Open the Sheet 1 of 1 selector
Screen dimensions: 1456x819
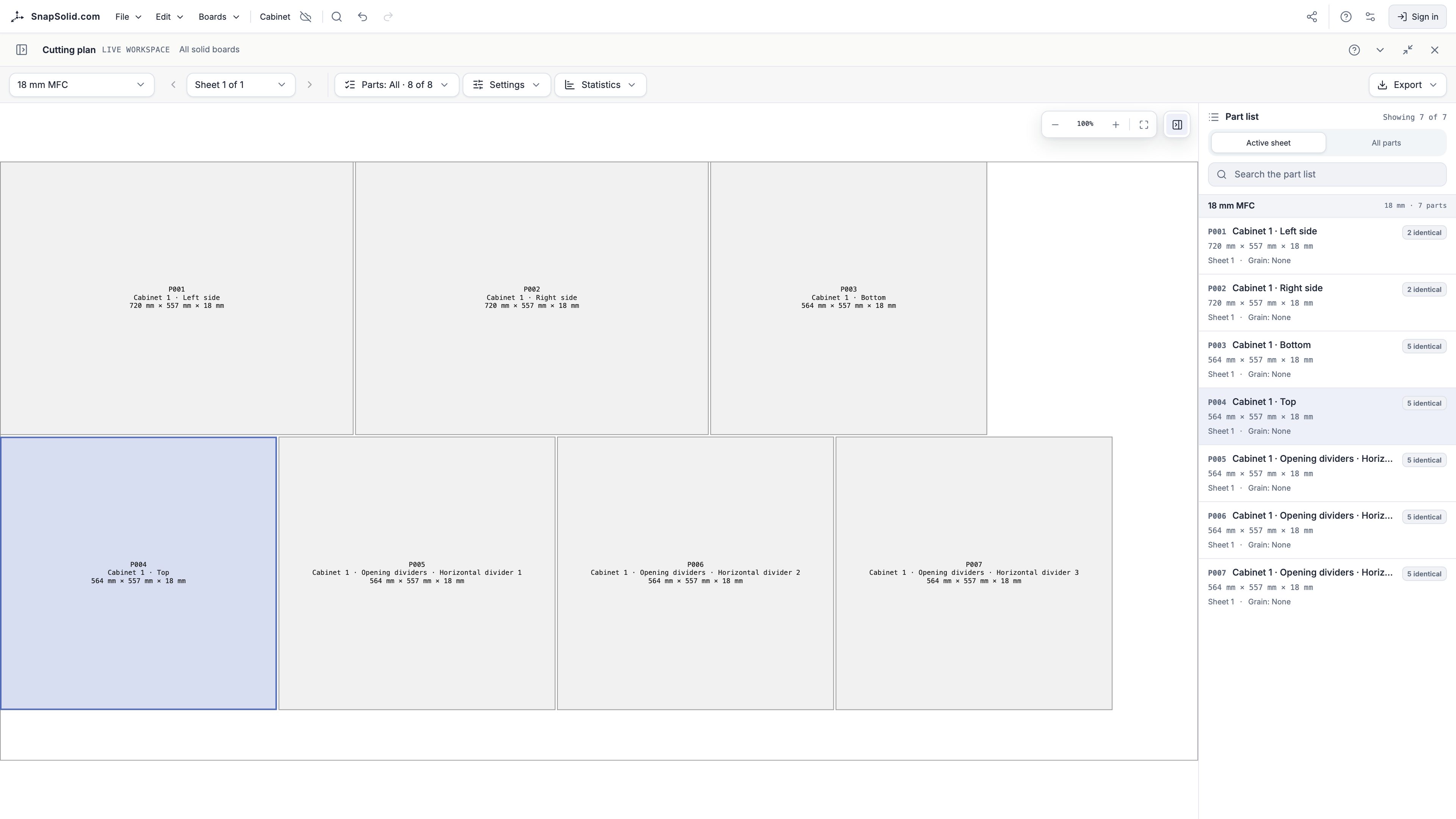pos(241,85)
